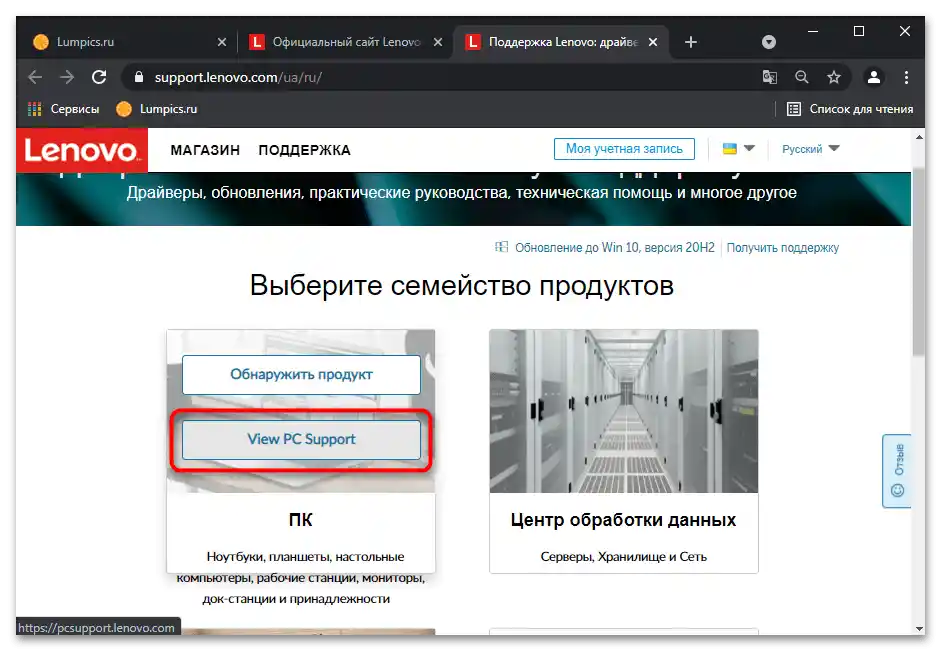941x651 pixels.
Task: Open the zoom magnifier icon in address bar
Action: pos(802,77)
